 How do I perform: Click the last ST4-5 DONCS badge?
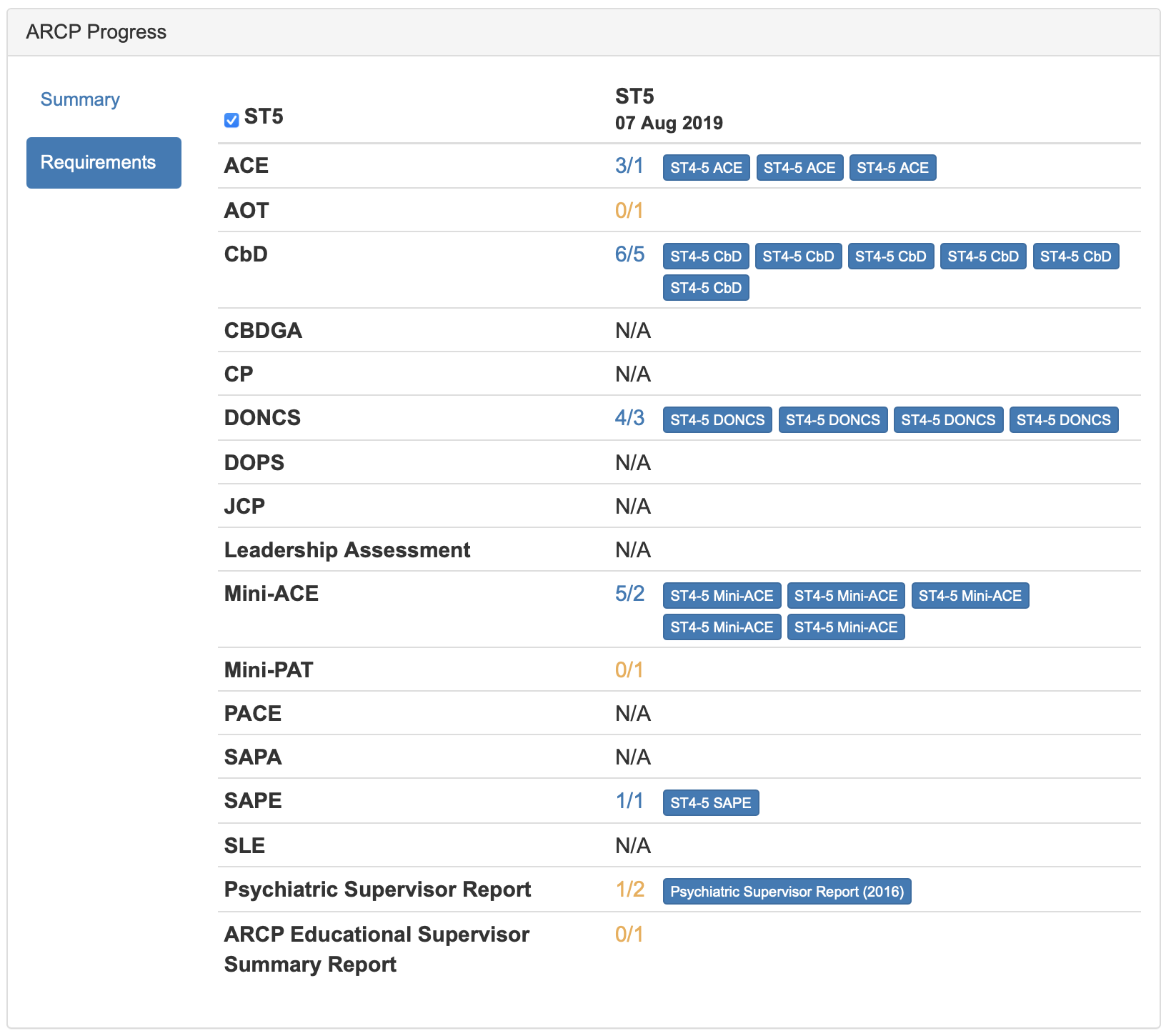point(1063,420)
